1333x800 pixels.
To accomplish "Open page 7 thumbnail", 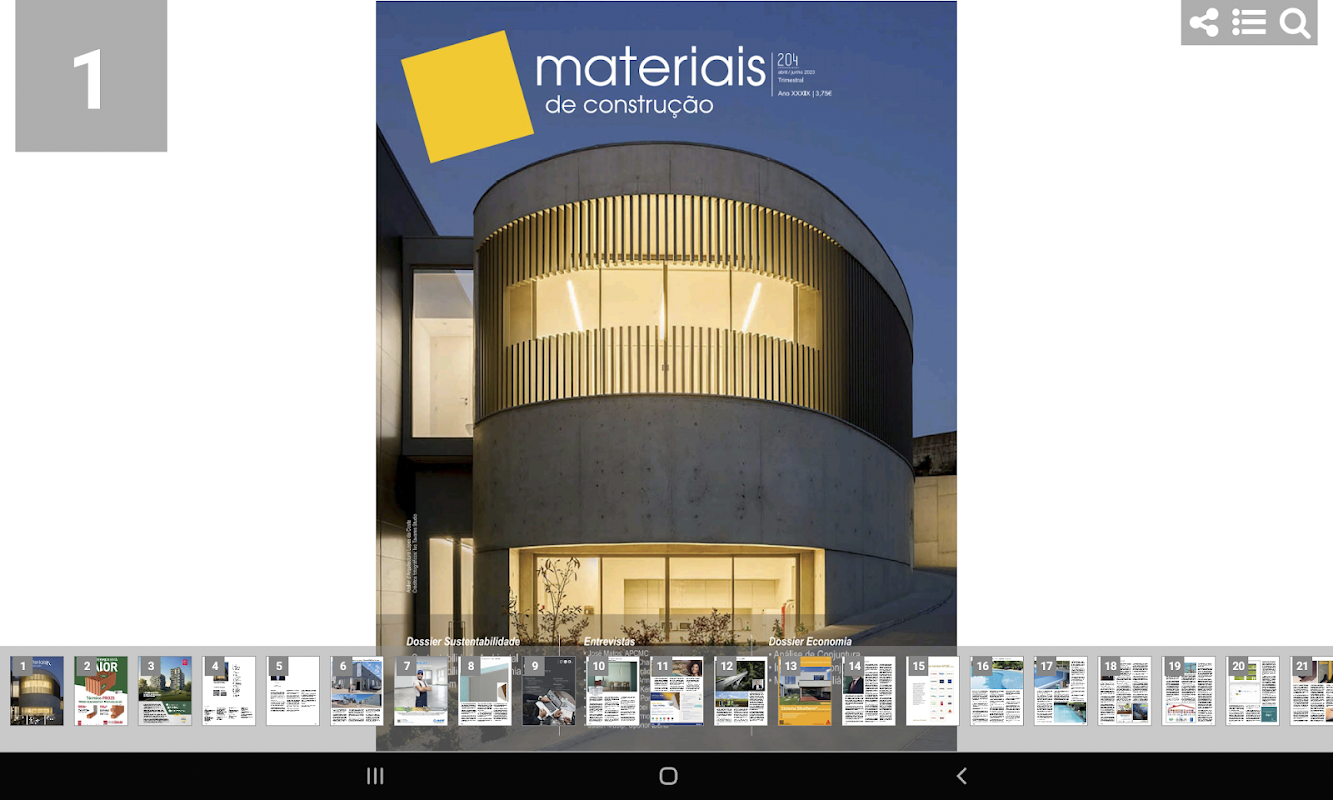I will [421, 691].
